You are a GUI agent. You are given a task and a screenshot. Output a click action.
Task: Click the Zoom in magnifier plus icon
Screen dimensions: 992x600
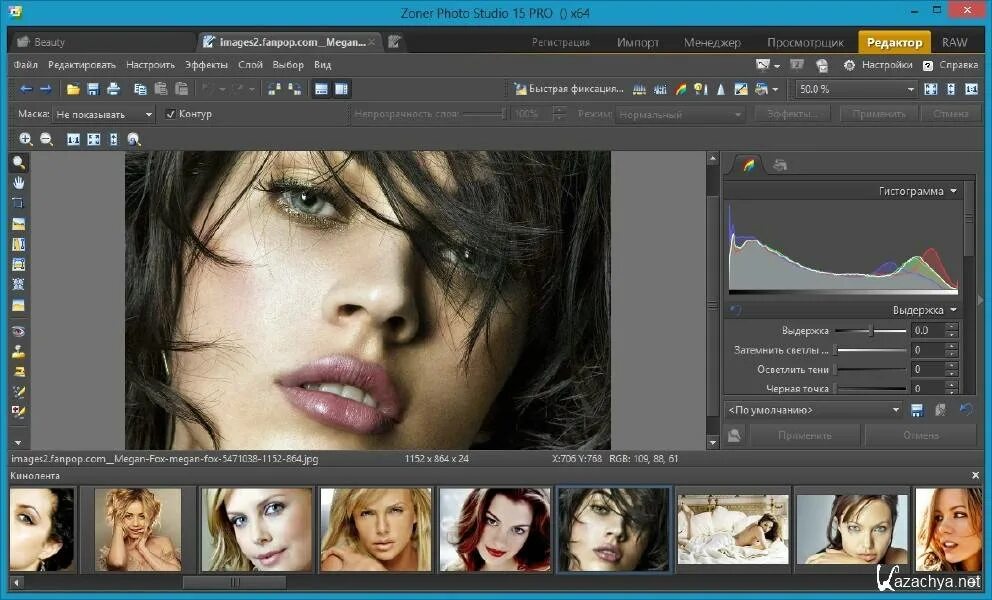(25, 139)
